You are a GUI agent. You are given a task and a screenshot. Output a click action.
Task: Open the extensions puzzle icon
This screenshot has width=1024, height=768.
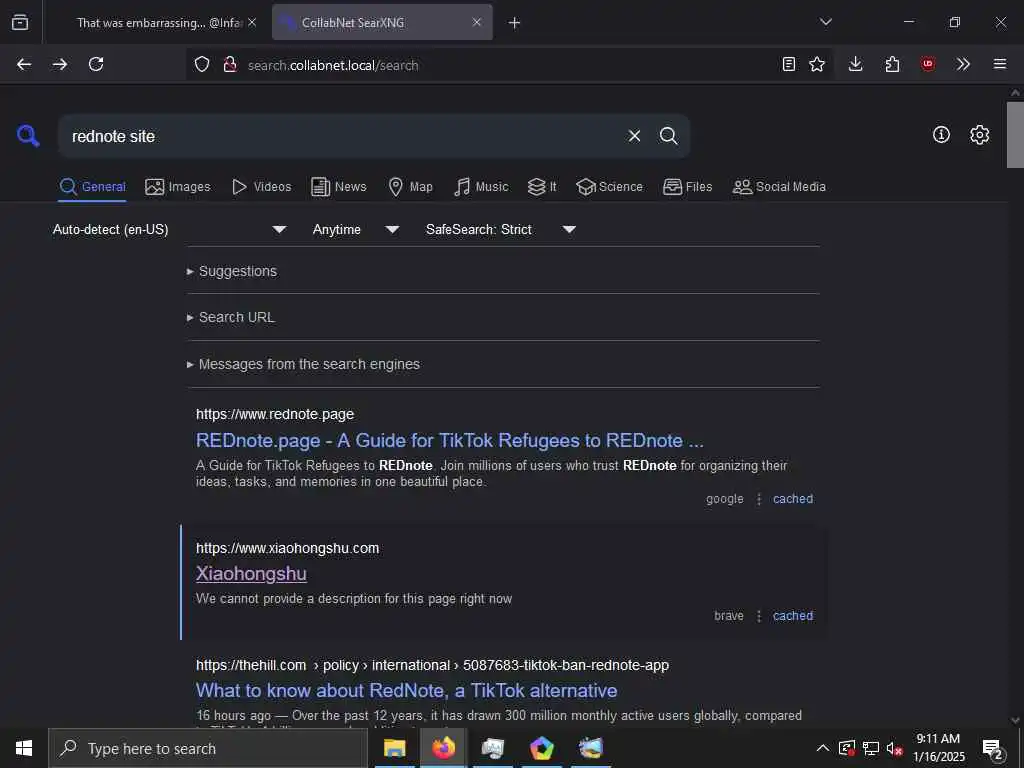(x=892, y=64)
